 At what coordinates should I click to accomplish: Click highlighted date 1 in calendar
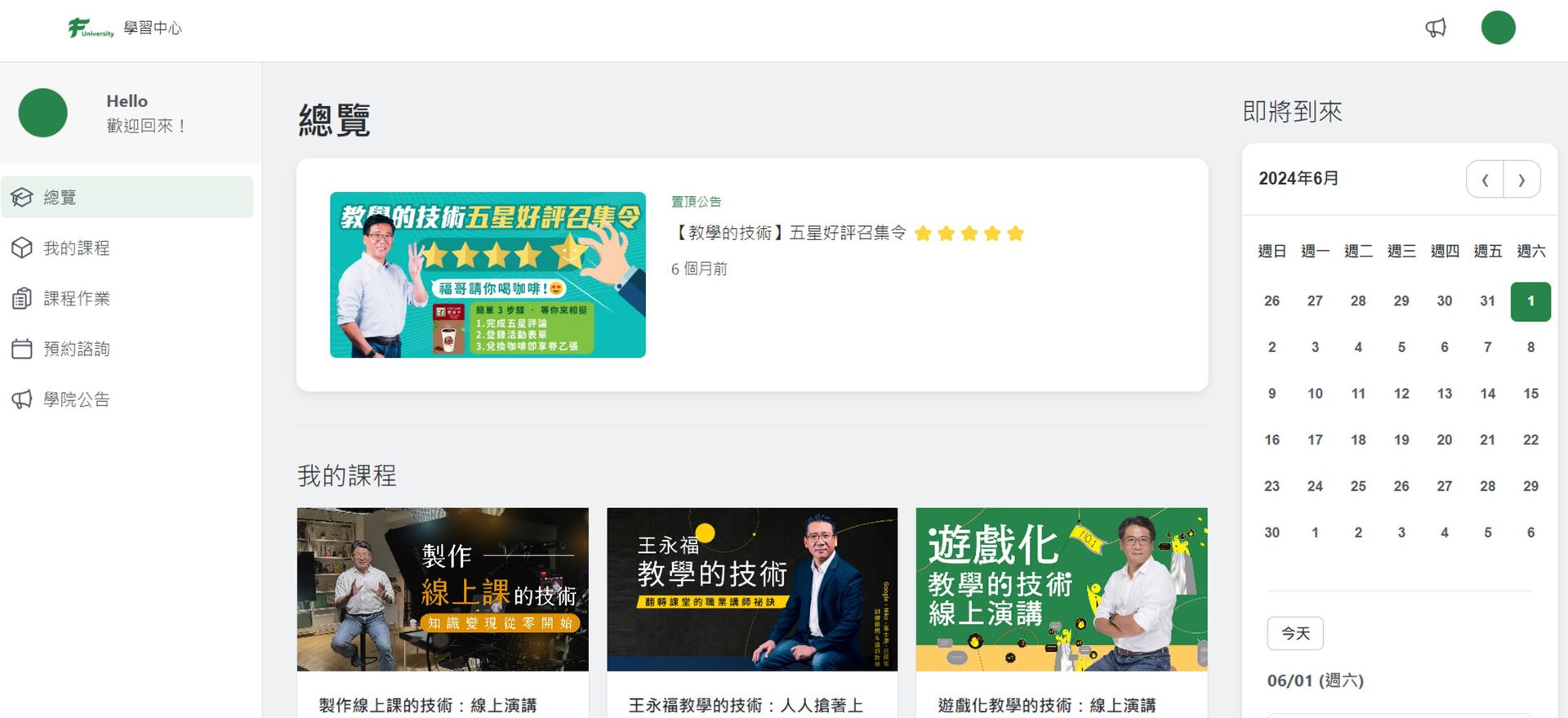[1530, 301]
